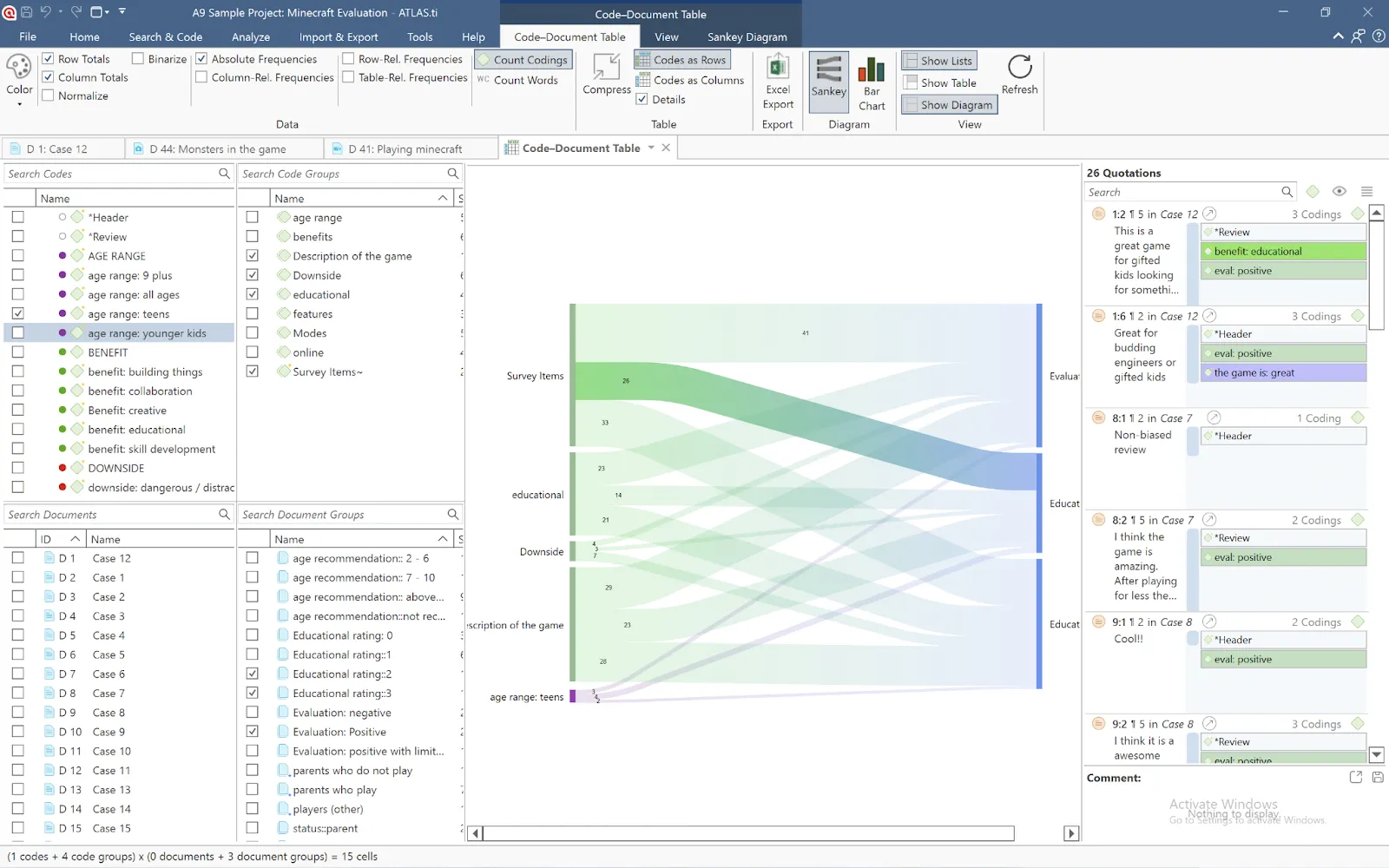Uncheck the age range: teens code
Image resolution: width=1389 pixels, height=868 pixels.
pyautogui.click(x=18, y=313)
